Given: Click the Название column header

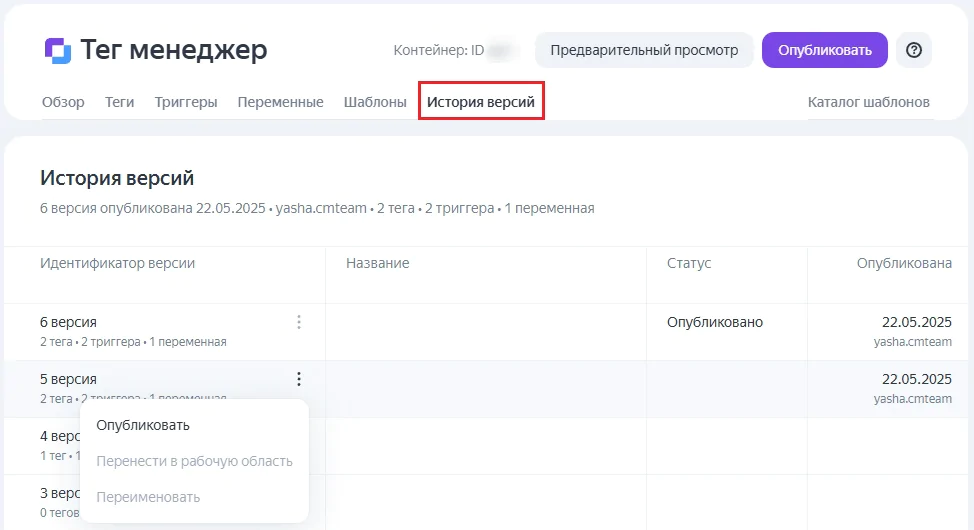Looking at the screenshot, I should (378, 263).
